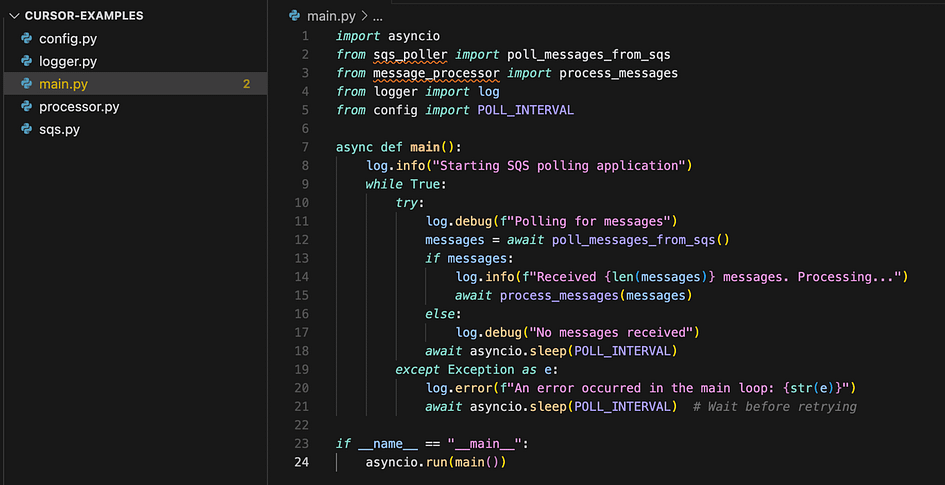The width and height of the screenshot is (945, 485).
Task: Click the Python icon in the main.py breadcrumb
Action: (294, 16)
